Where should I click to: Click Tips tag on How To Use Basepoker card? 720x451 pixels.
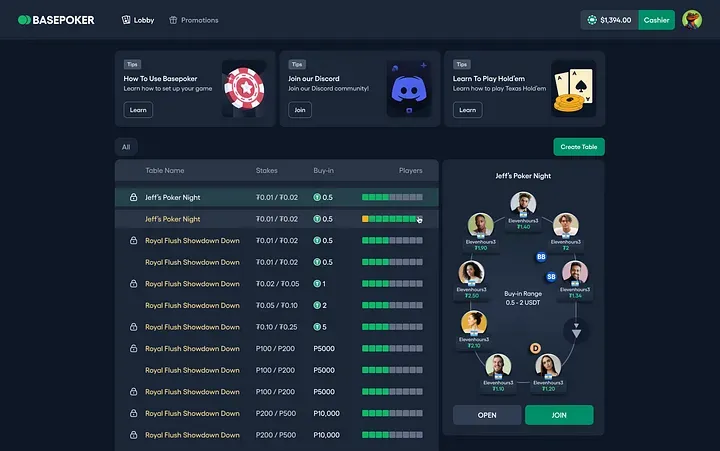(x=132, y=64)
